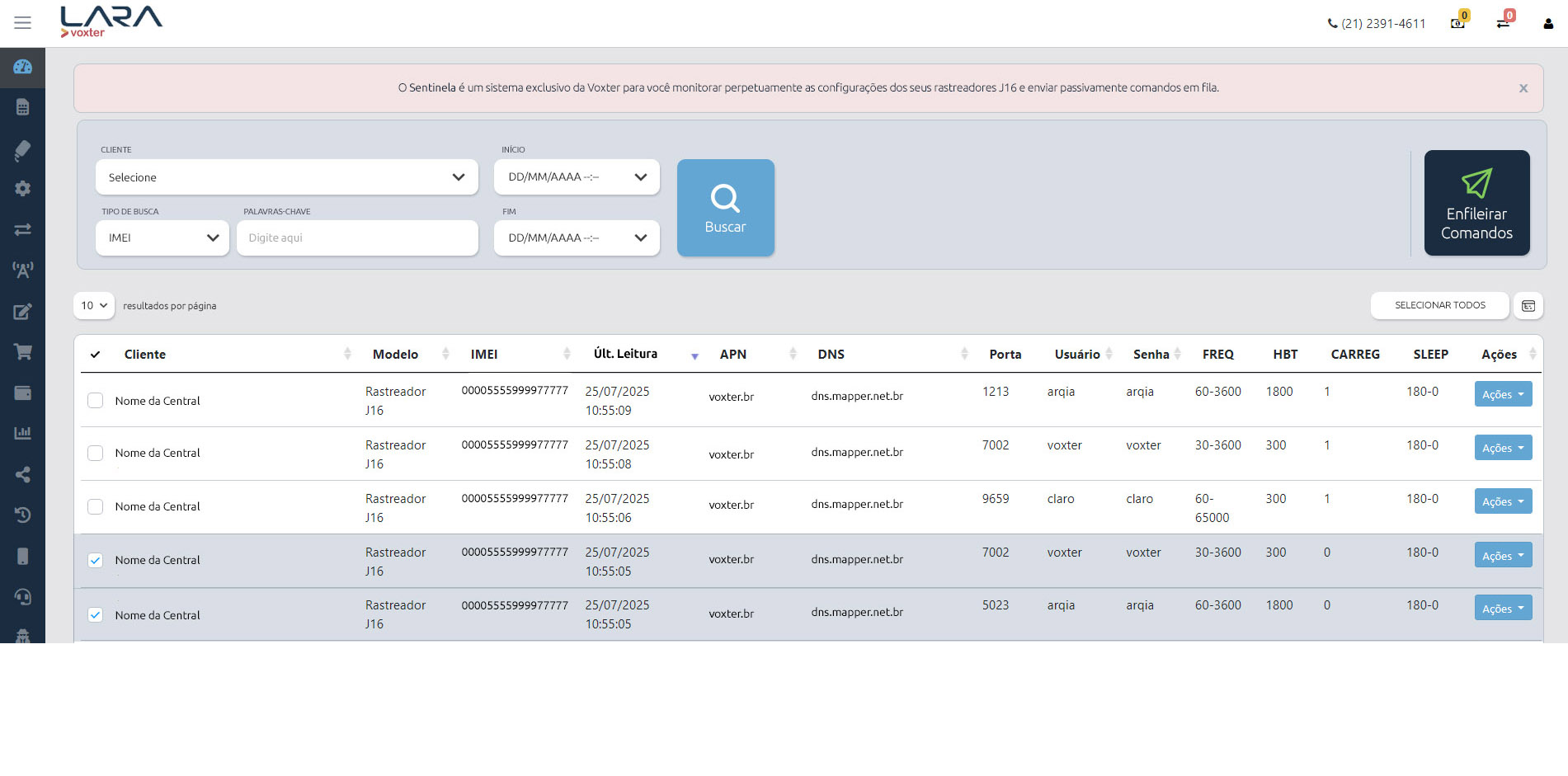This screenshot has height=776, width=1568.
Task: Open the bar chart reports icon
Action: pos(22,433)
